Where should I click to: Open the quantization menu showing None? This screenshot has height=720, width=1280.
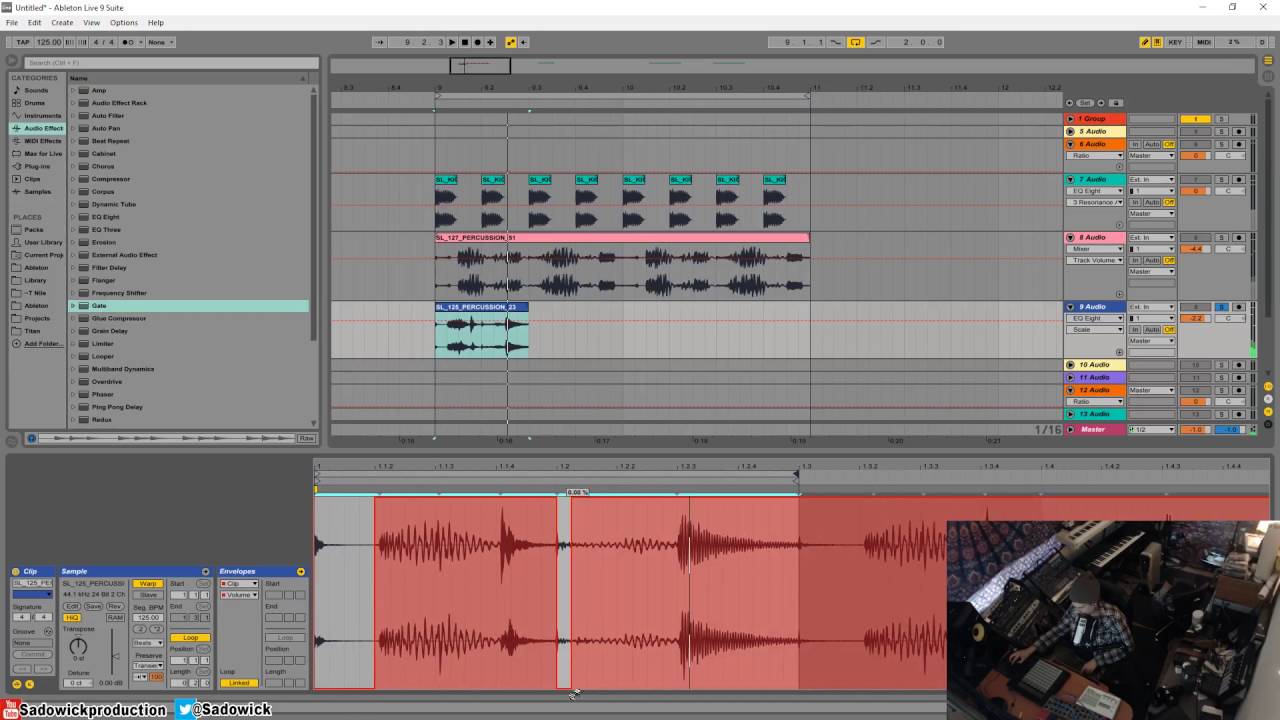pos(160,42)
